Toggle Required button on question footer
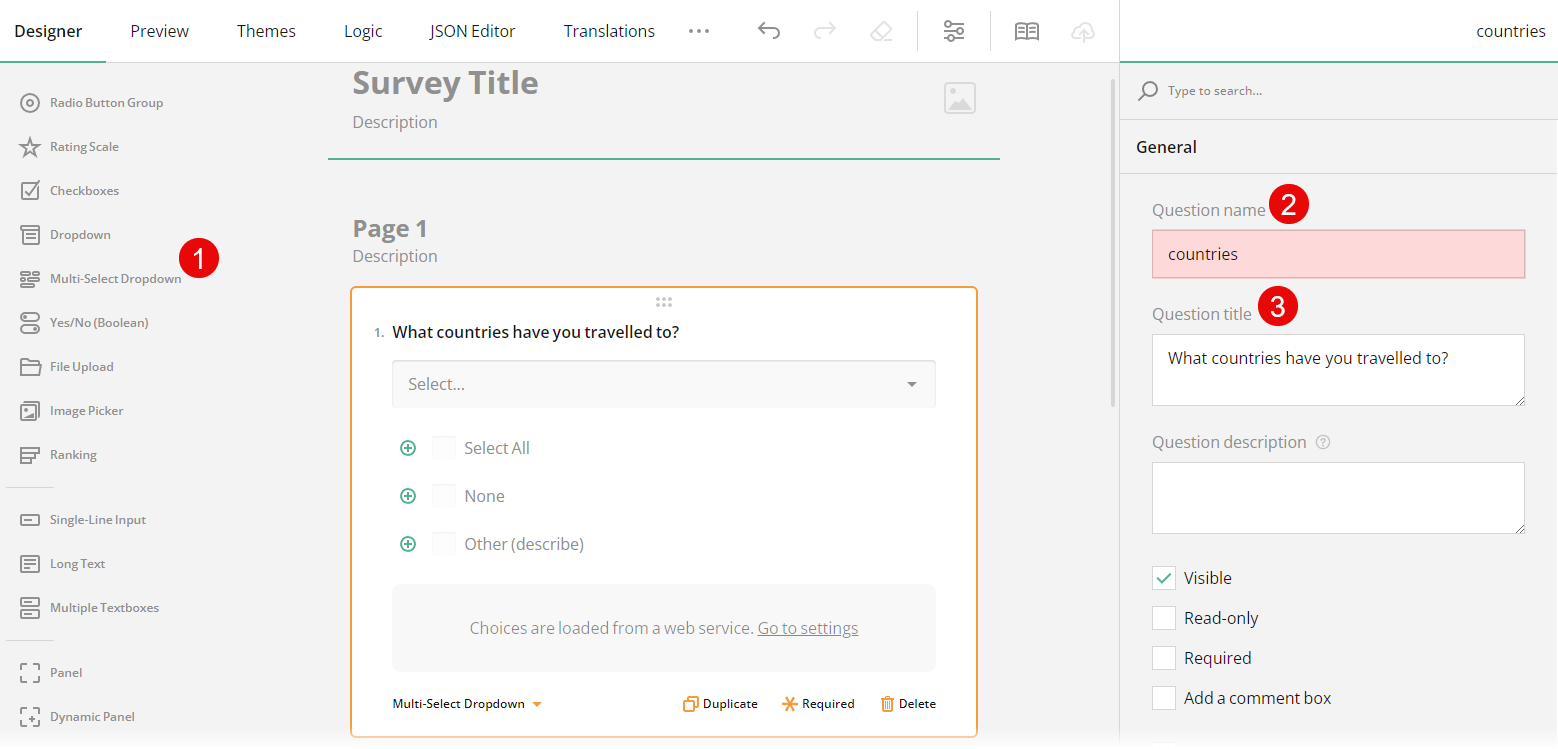1558x749 pixels. pyautogui.click(x=818, y=704)
